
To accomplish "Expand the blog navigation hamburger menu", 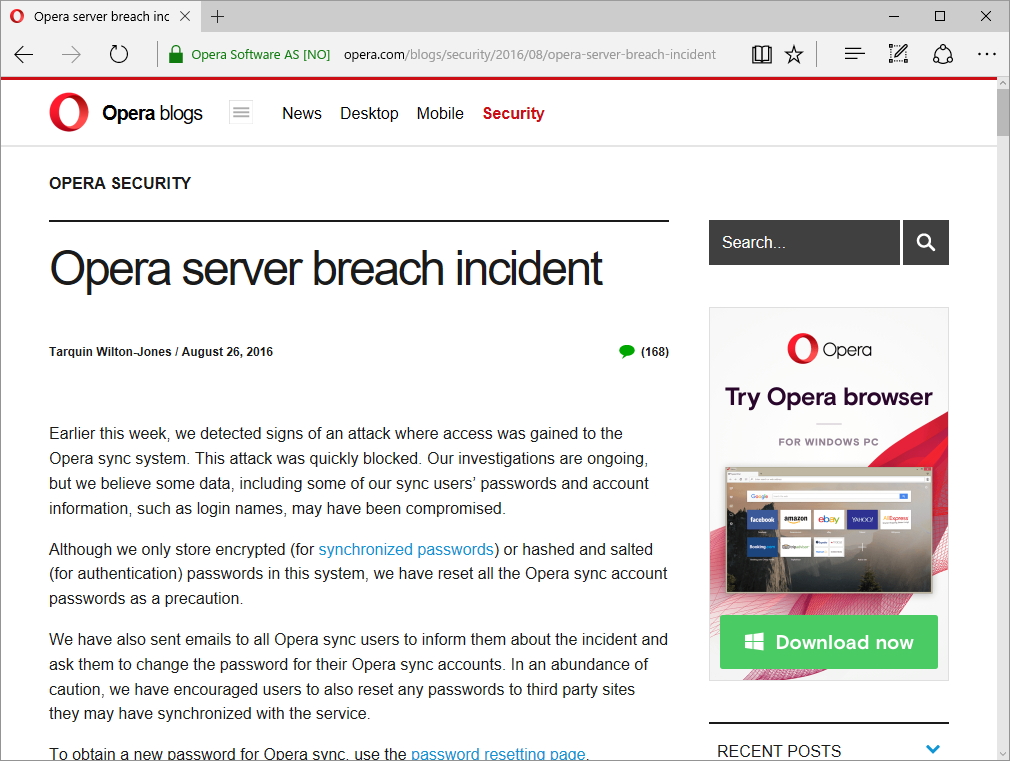I will pos(240,112).
